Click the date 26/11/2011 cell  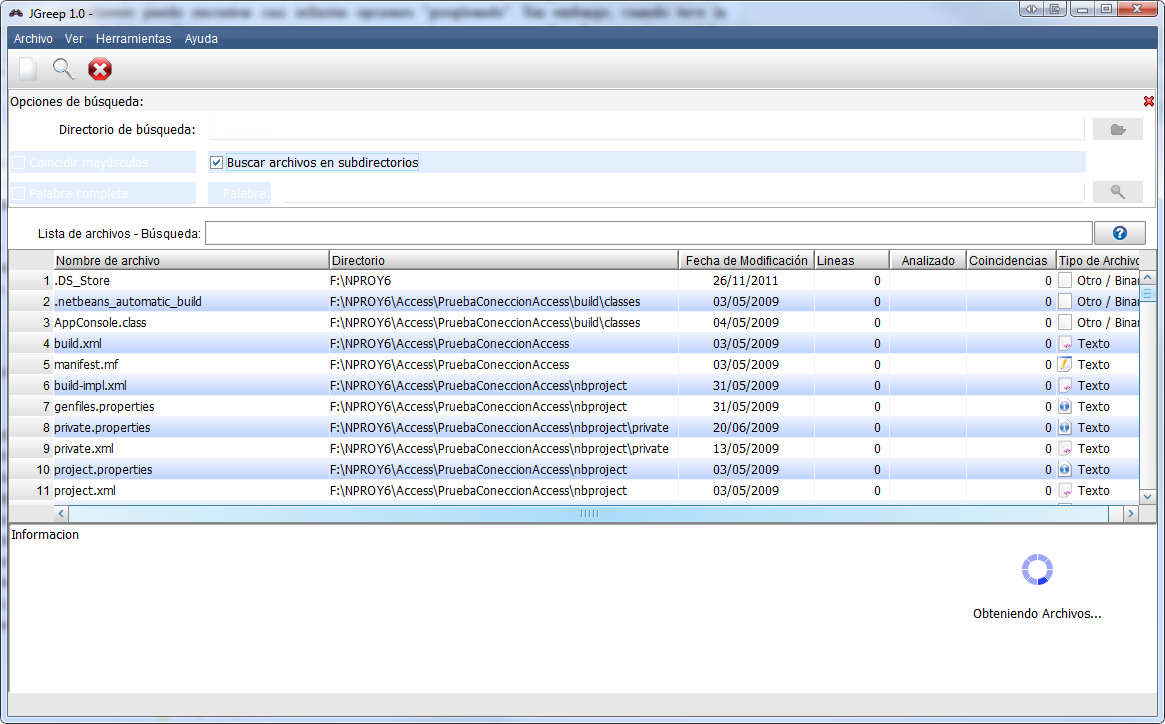coord(746,280)
